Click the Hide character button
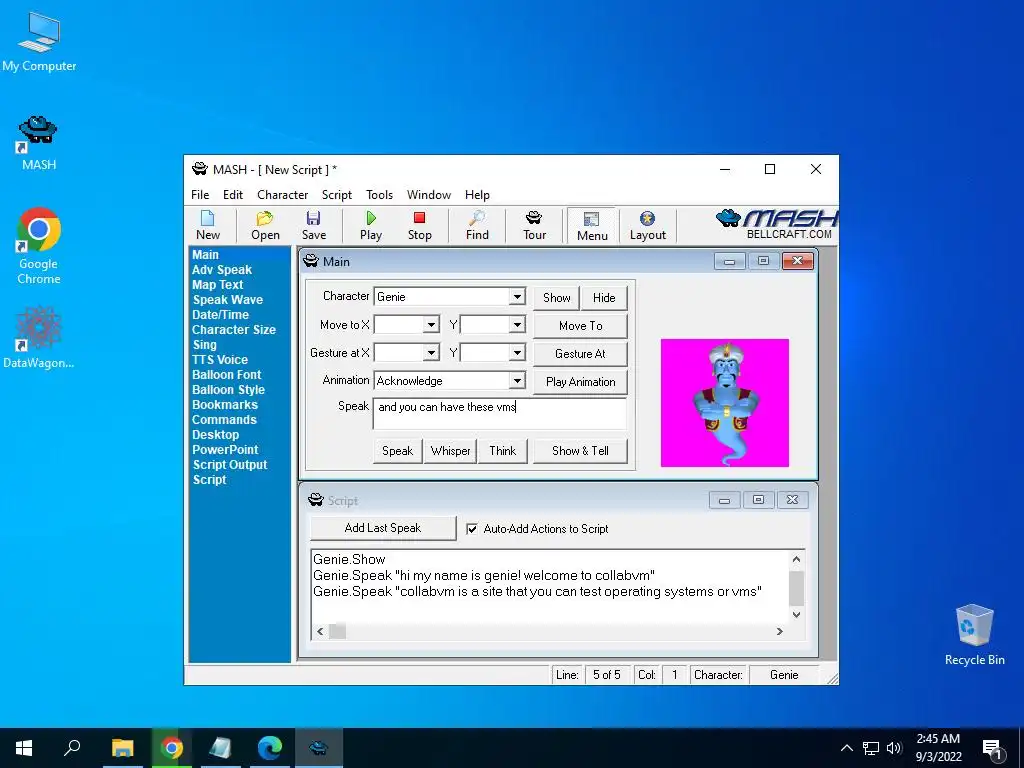The width and height of the screenshot is (1024, 768). [604, 298]
